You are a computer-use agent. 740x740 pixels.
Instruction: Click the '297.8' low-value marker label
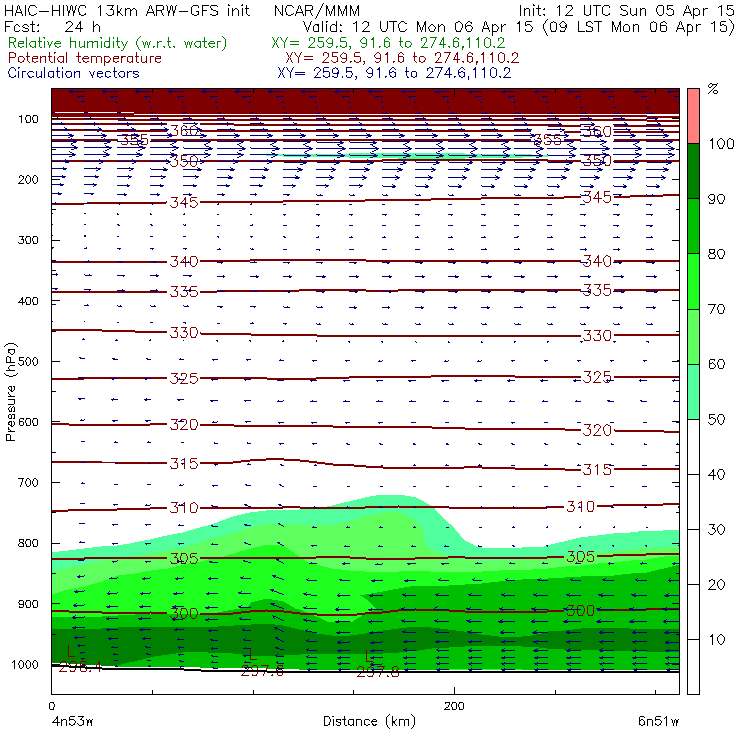pyautogui.click(x=378, y=672)
